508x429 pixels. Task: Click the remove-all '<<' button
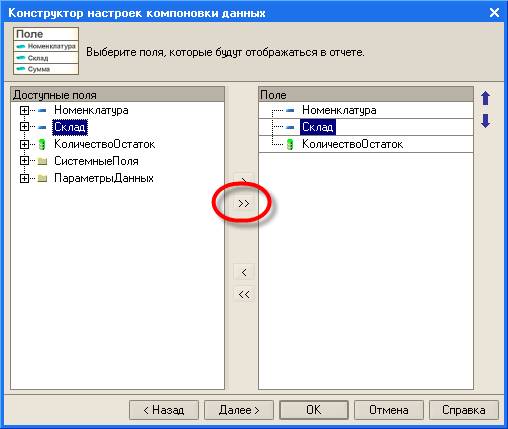244,294
